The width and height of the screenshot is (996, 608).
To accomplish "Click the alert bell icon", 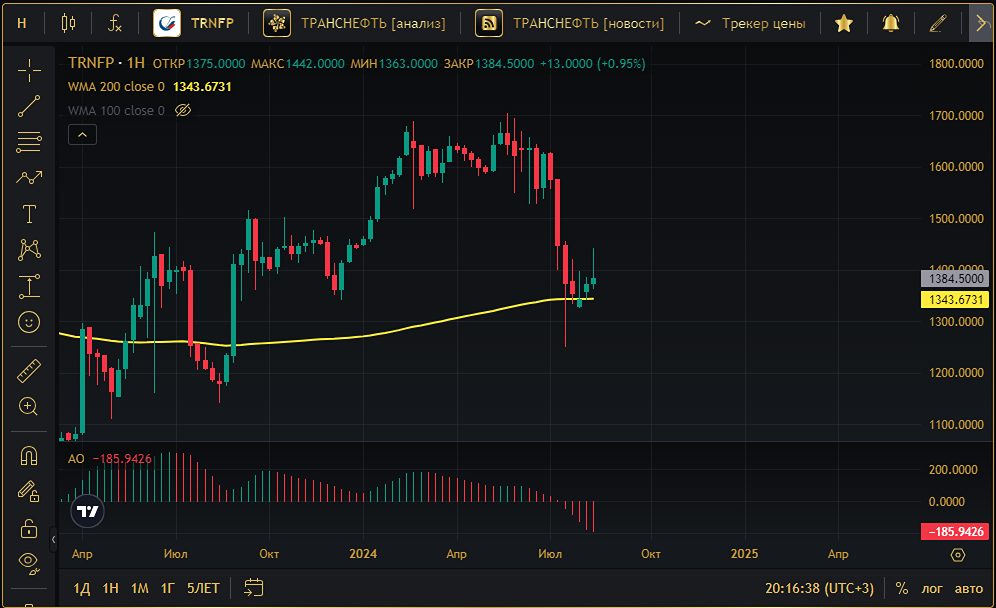I will pos(890,23).
